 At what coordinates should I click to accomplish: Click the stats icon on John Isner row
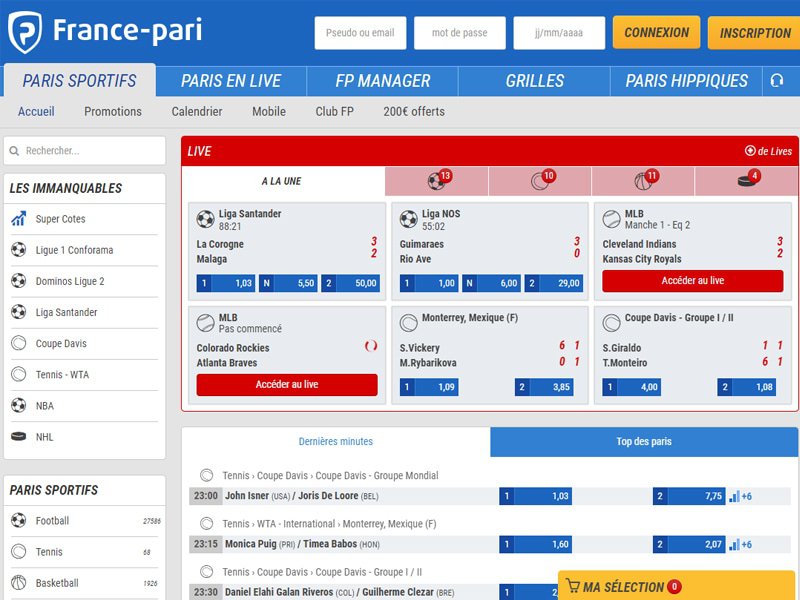point(734,496)
